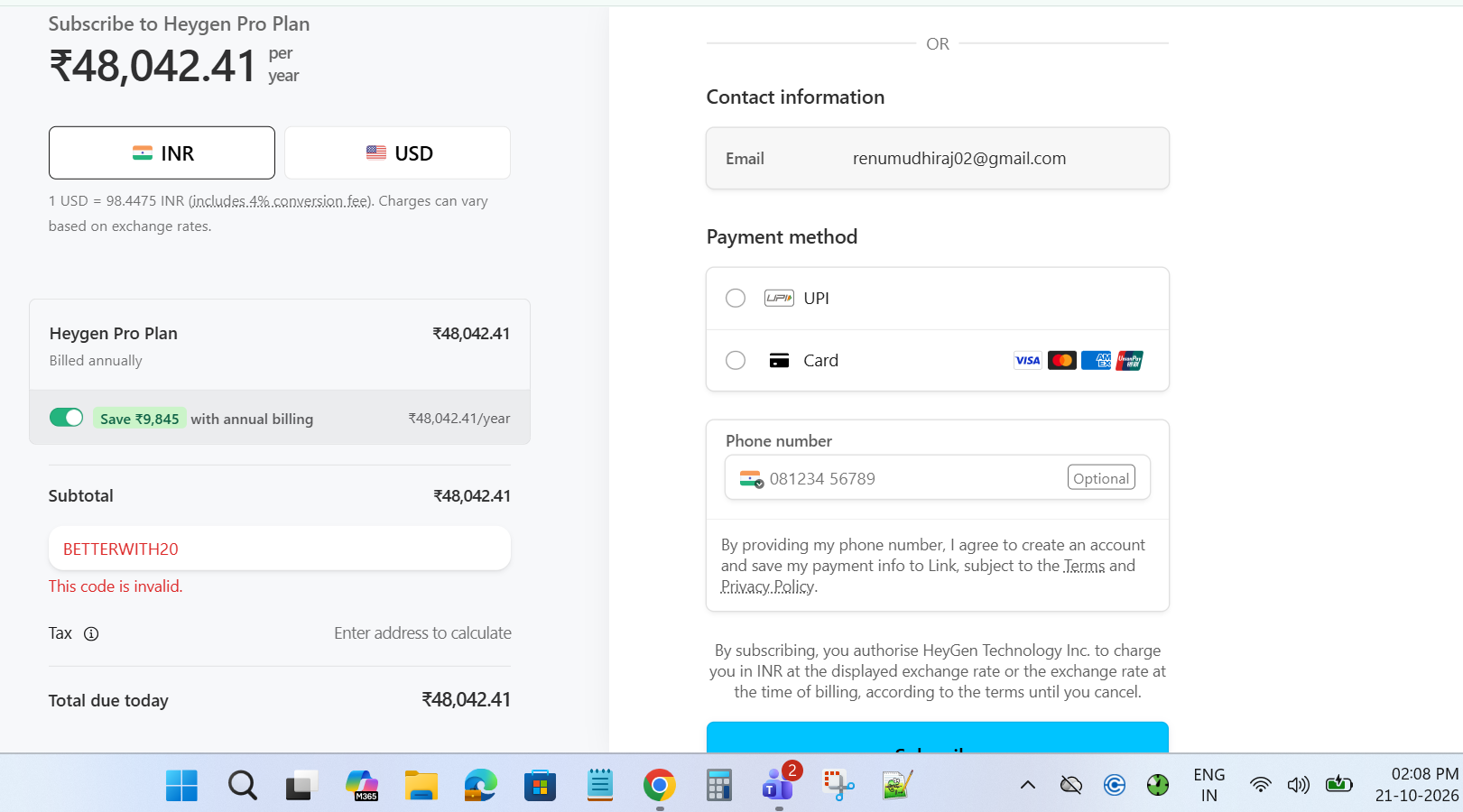Click the ENG IN language indicator
1463x812 pixels.
(1208, 785)
